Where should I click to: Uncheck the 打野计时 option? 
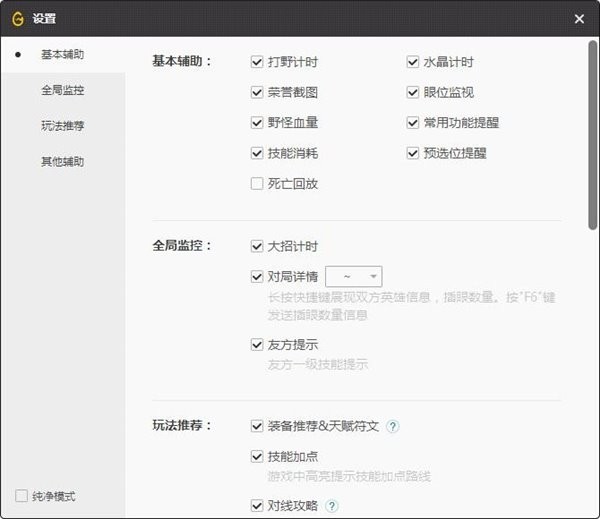click(x=258, y=62)
